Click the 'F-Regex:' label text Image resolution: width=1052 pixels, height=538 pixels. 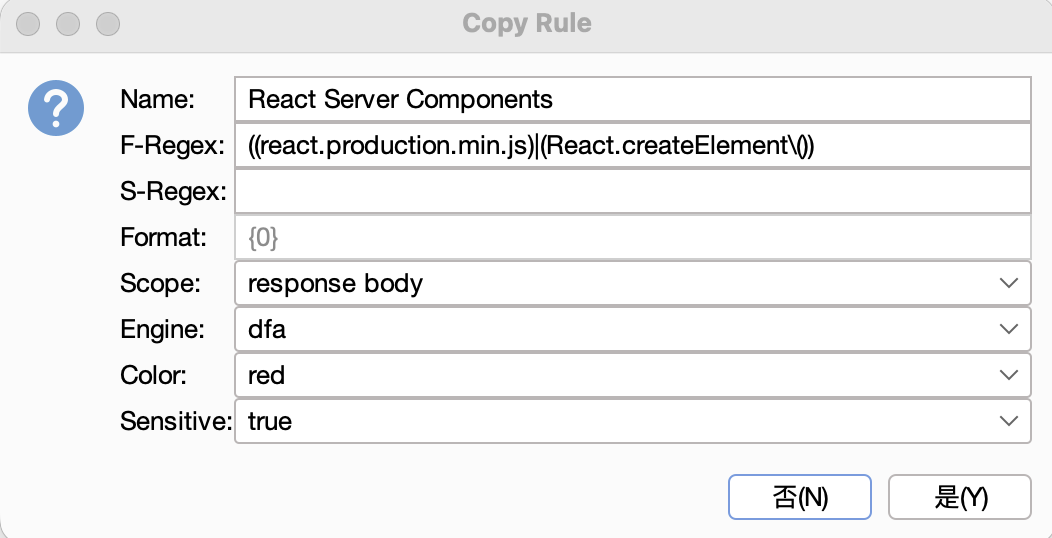pos(172,145)
